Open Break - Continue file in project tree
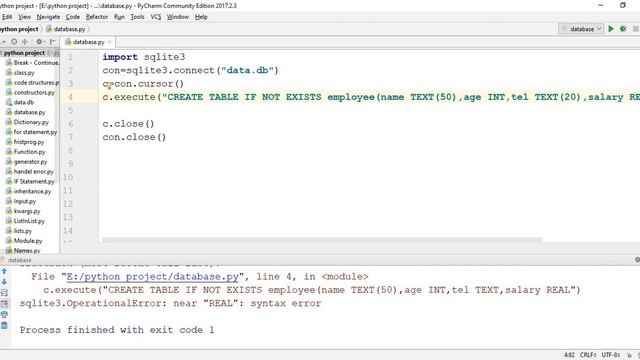Image resolution: width=640 pixels, height=360 pixels. [x=32, y=62]
